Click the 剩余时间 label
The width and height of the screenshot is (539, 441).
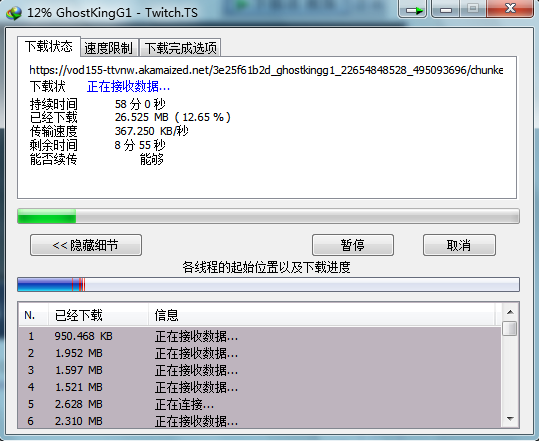tap(54, 145)
